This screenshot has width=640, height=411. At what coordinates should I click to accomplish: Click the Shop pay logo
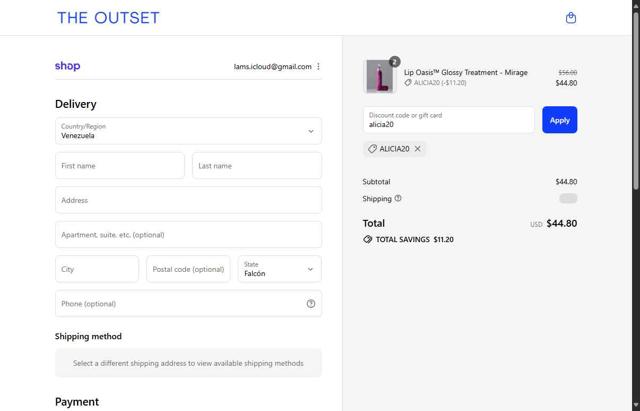click(67, 66)
